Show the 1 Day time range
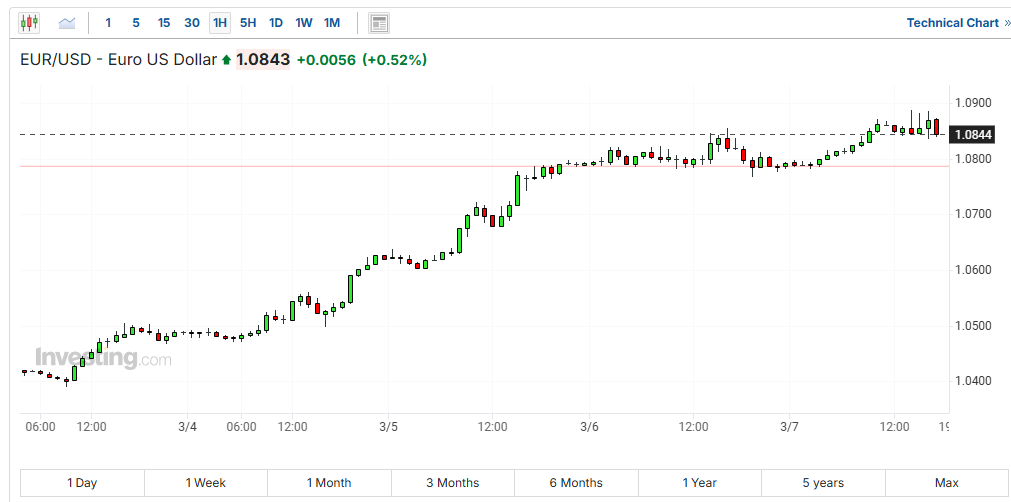Image resolution: width=1011 pixels, height=502 pixels. click(x=82, y=483)
